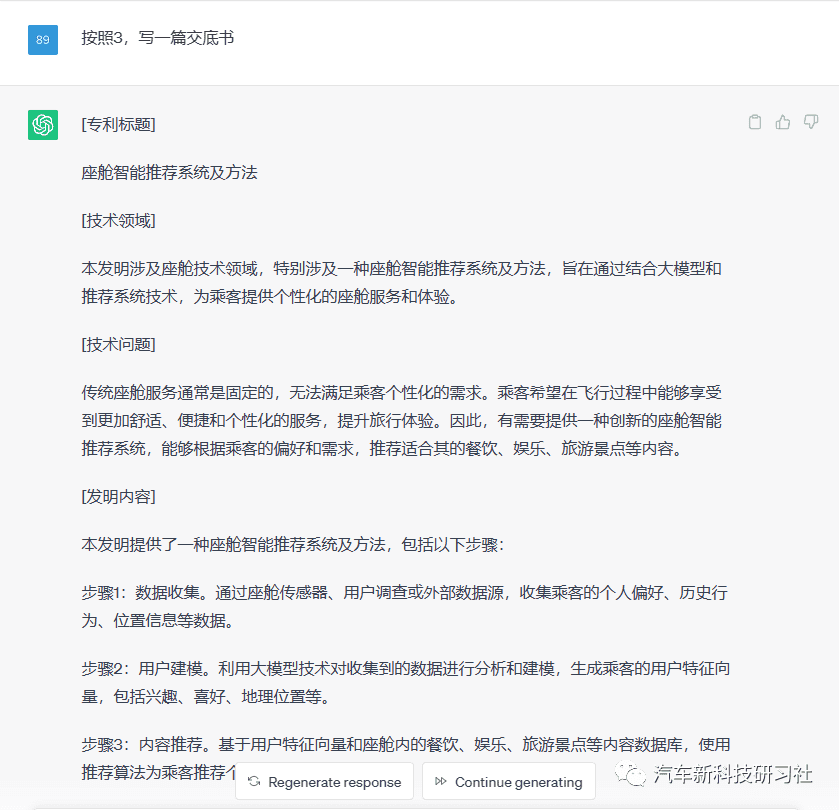This screenshot has width=839, height=810.
Task: Click the blue user avatar labeled 89
Action: click(x=43, y=40)
